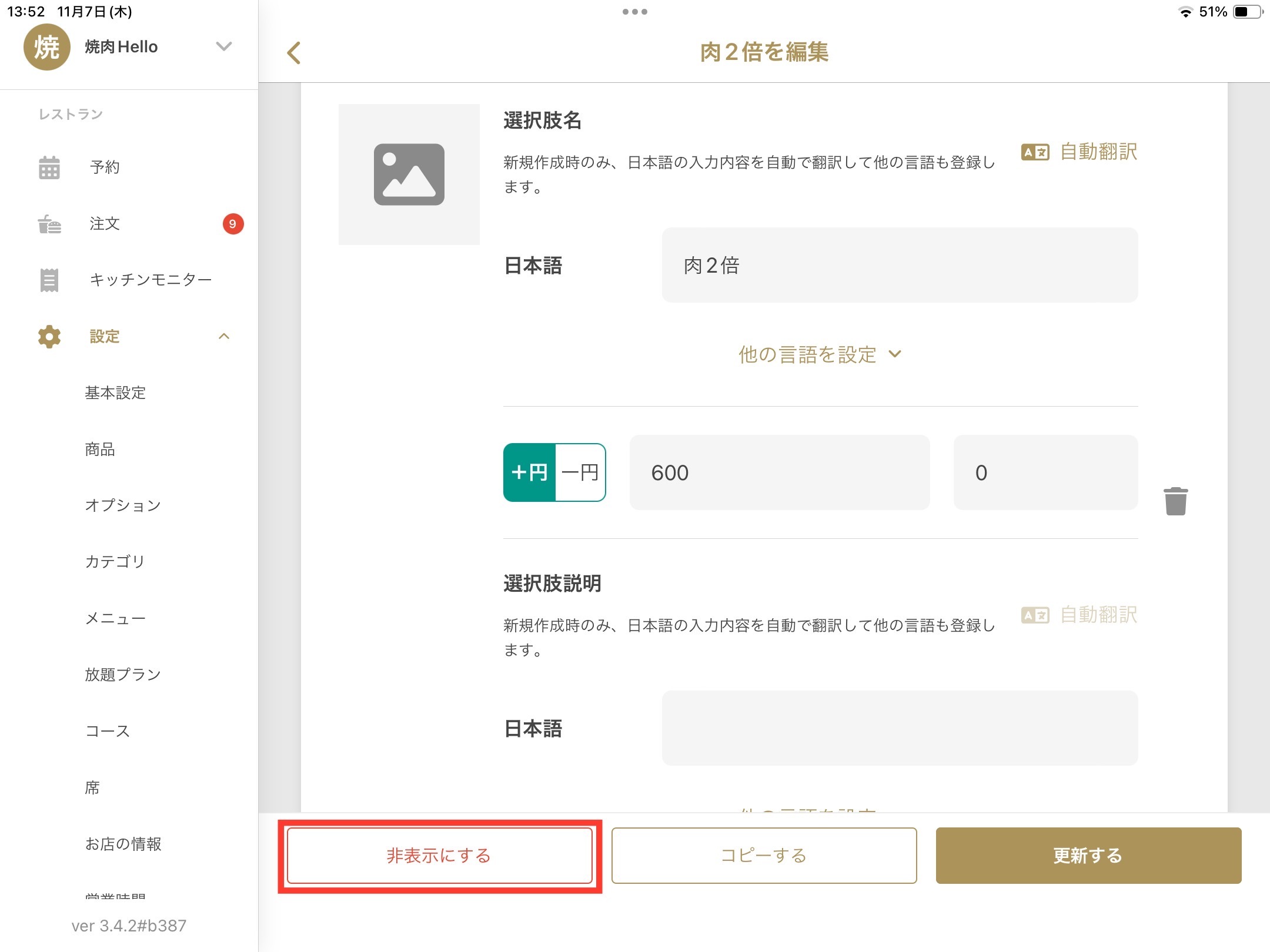Screen dimensions: 1270x952
Task: Open 予約 in the sidebar
Action: (x=105, y=167)
